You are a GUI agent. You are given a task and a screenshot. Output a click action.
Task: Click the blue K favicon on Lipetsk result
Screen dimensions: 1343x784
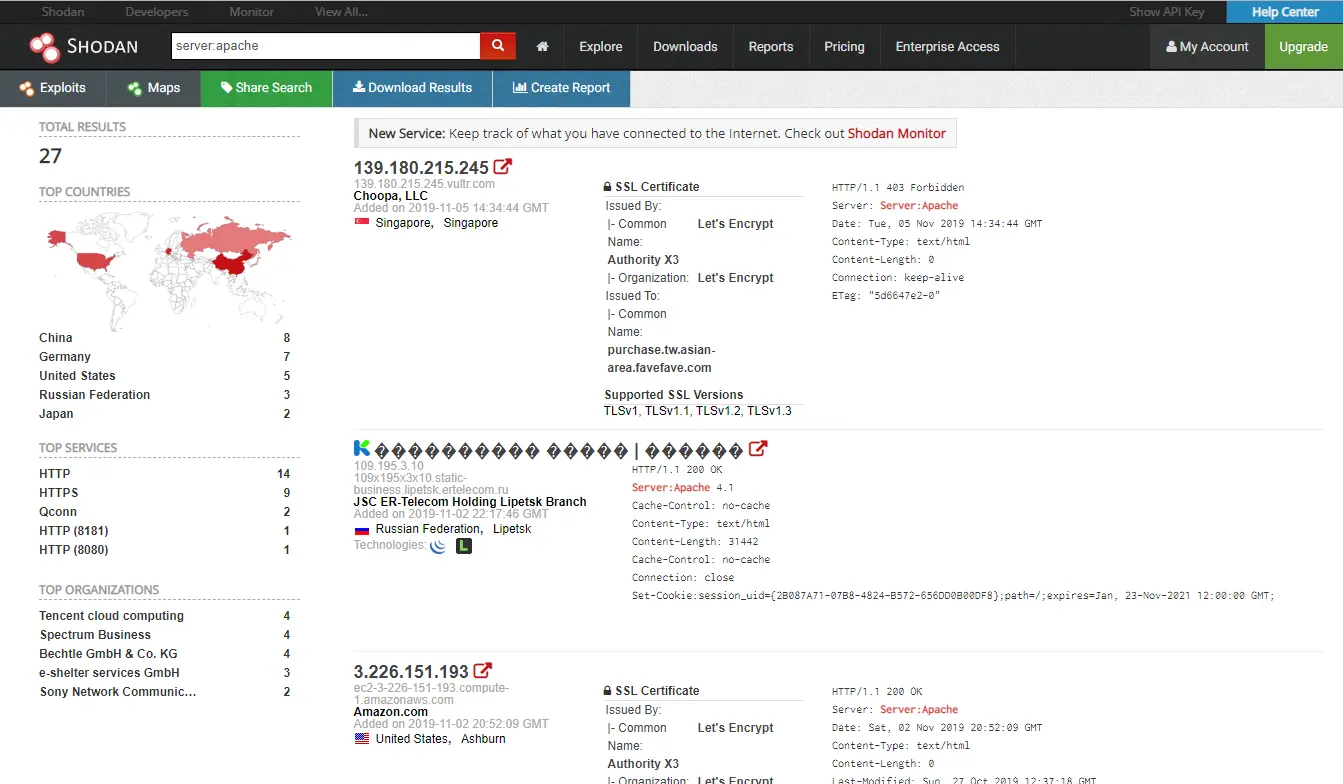[x=362, y=448]
